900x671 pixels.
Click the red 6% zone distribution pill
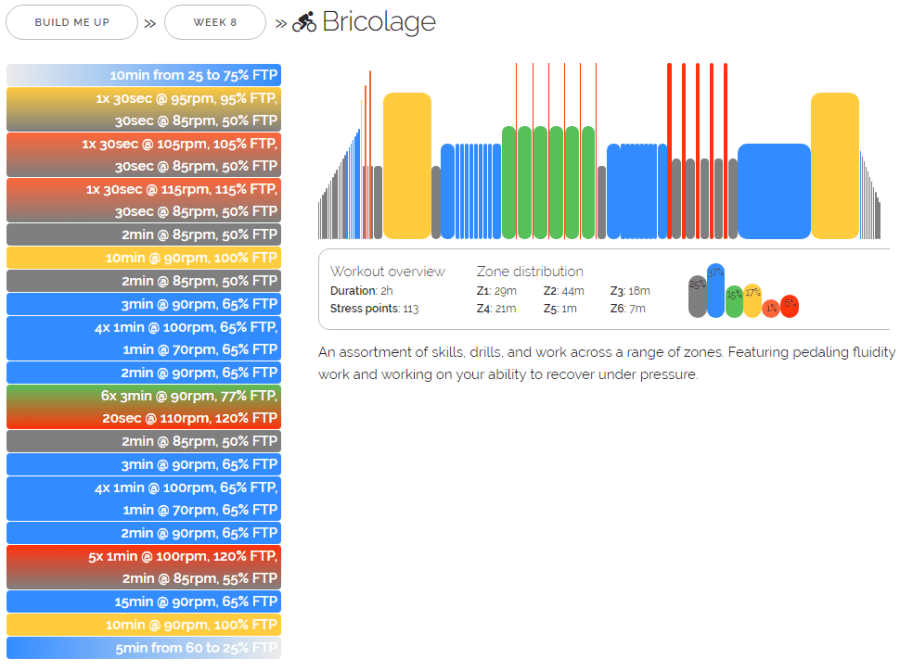tap(790, 306)
